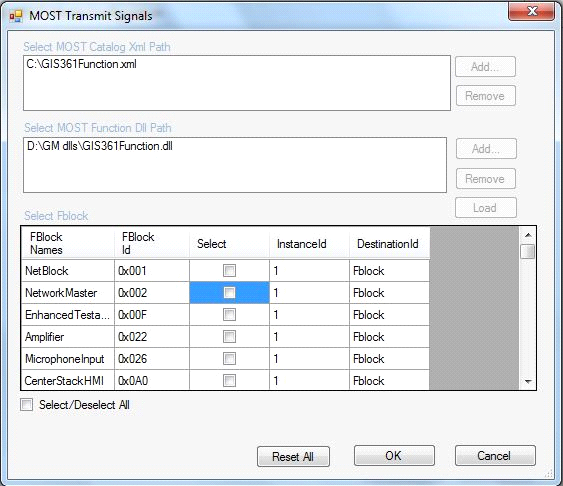Toggle the Select/Deselect All checkbox
Image resolution: width=563 pixels, height=486 pixels.
27,405
